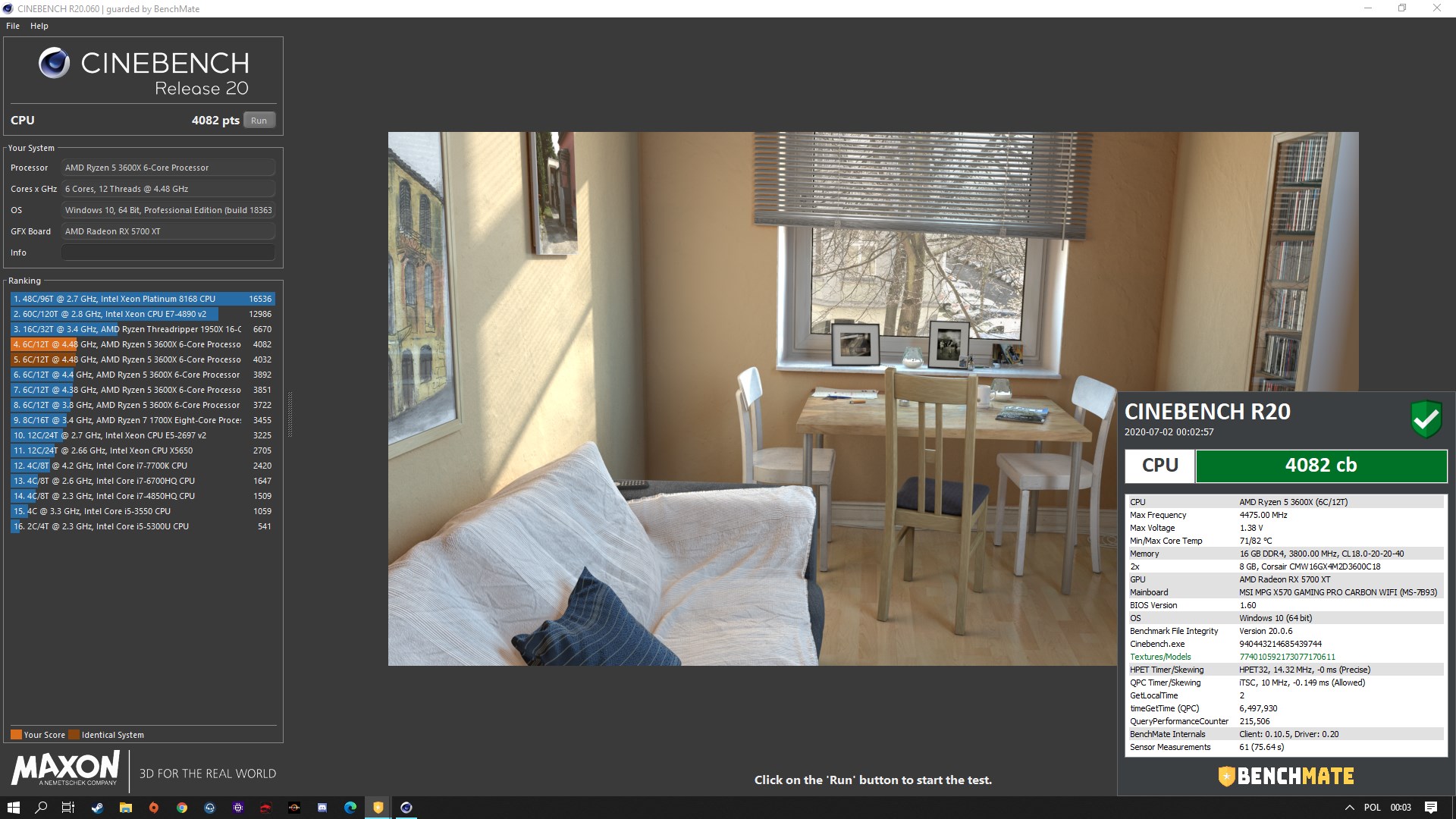Select ranking row 14 Core i7-4850HQ
Image resolution: width=1456 pixels, height=819 pixels.
pos(143,496)
